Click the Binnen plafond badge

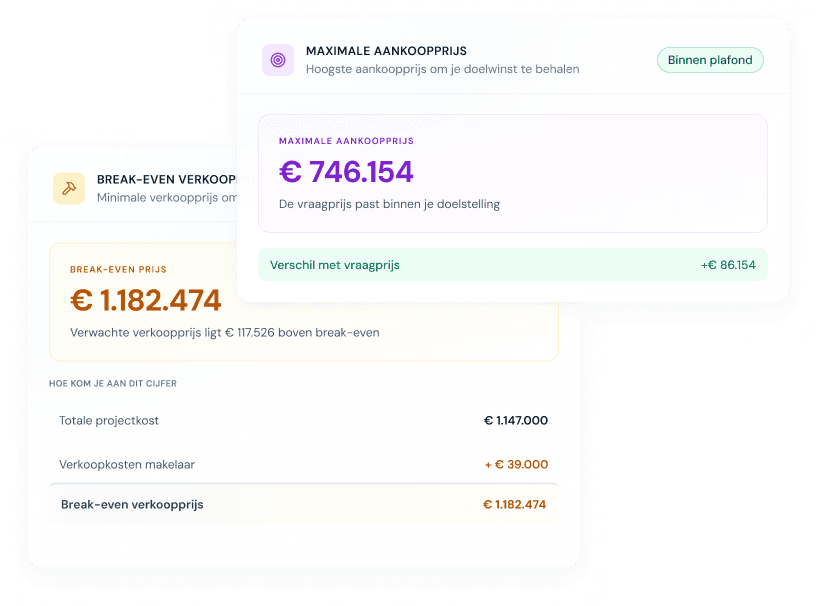710,60
